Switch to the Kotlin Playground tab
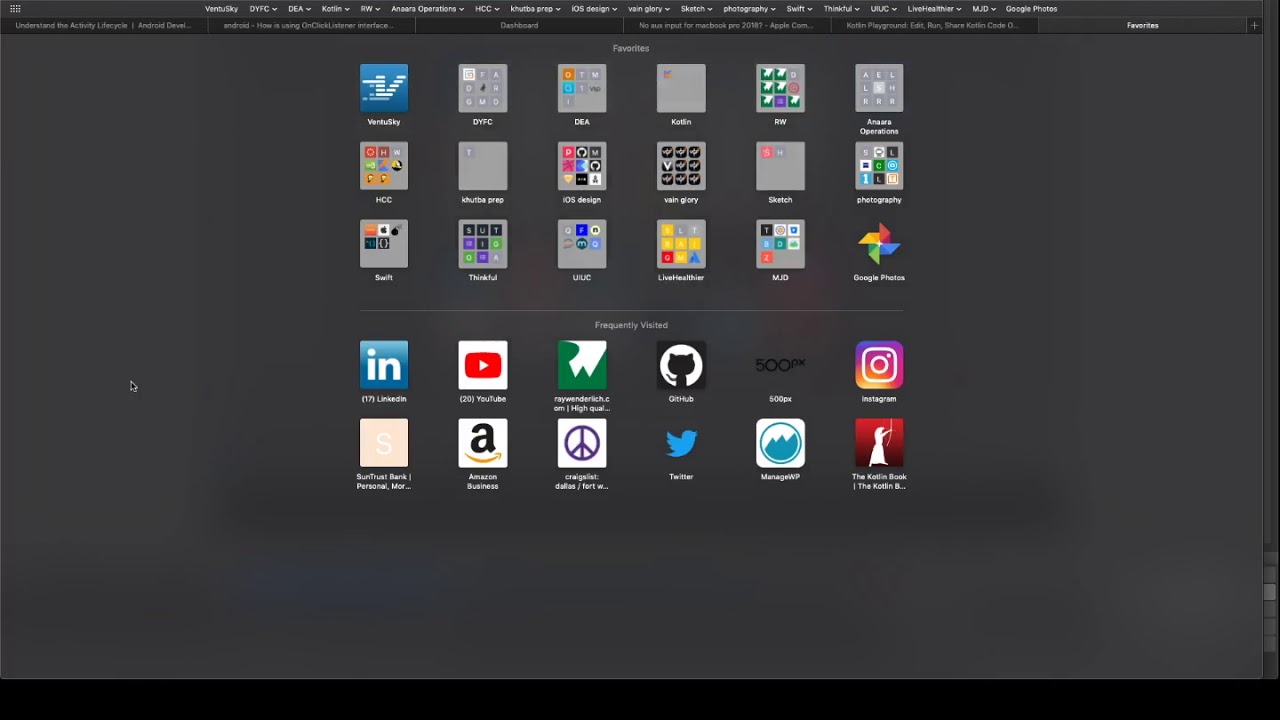Image resolution: width=1280 pixels, height=720 pixels. [x=935, y=26]
